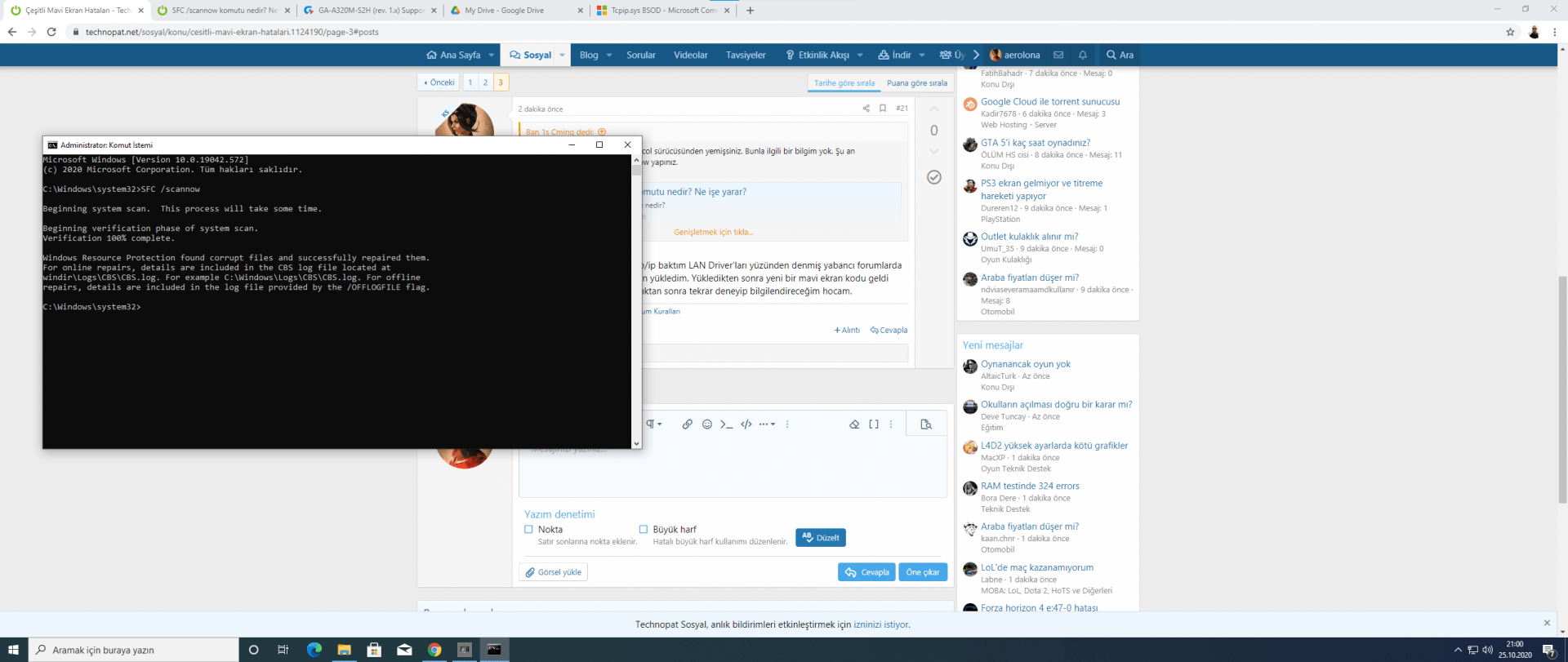The image size is (1568, 662).
Task: Clear formatting with the eraser icon
Action: [x=854, y=424]
